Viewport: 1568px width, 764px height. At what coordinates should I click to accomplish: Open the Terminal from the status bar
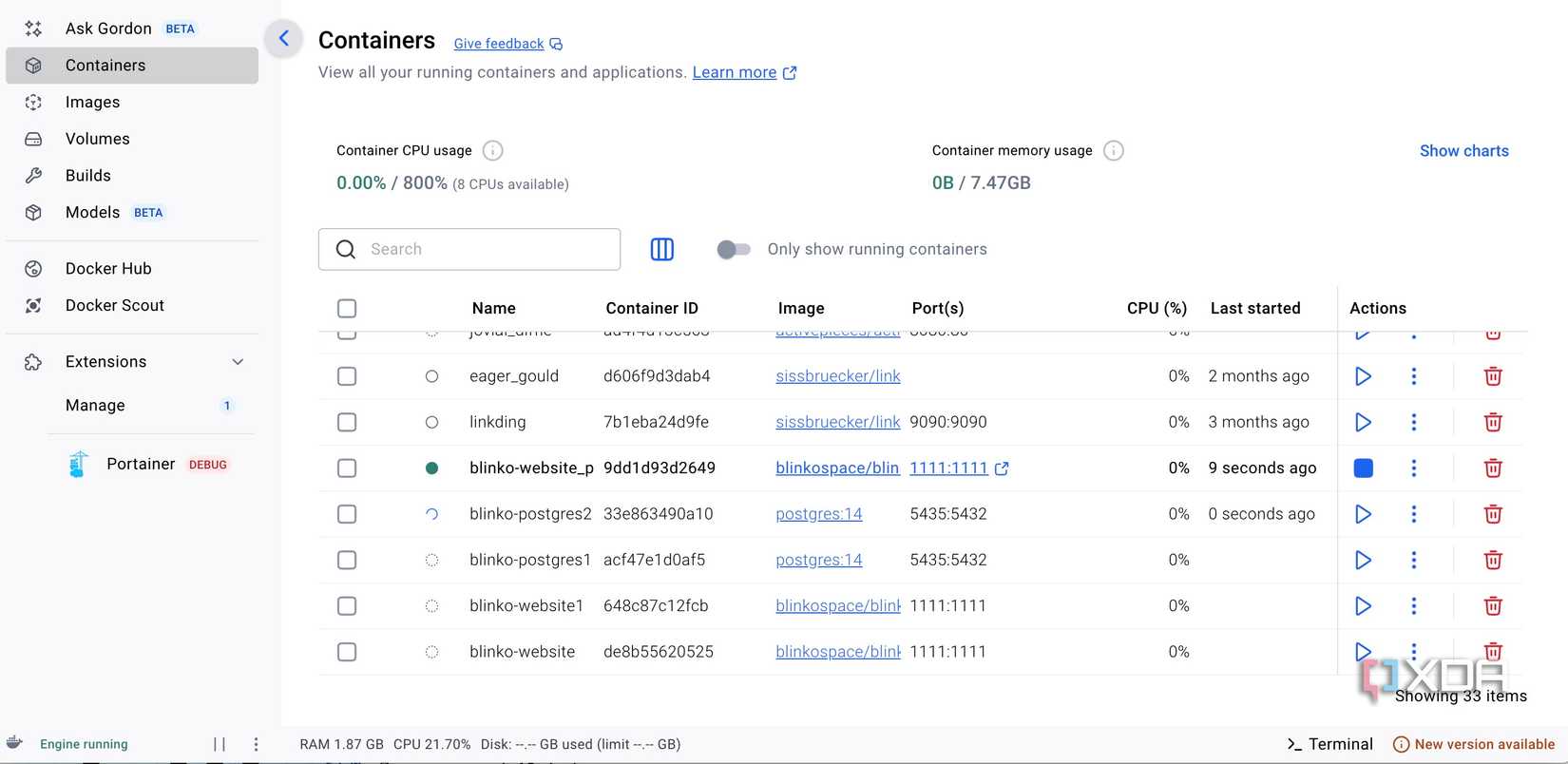tap(1329, 744)
